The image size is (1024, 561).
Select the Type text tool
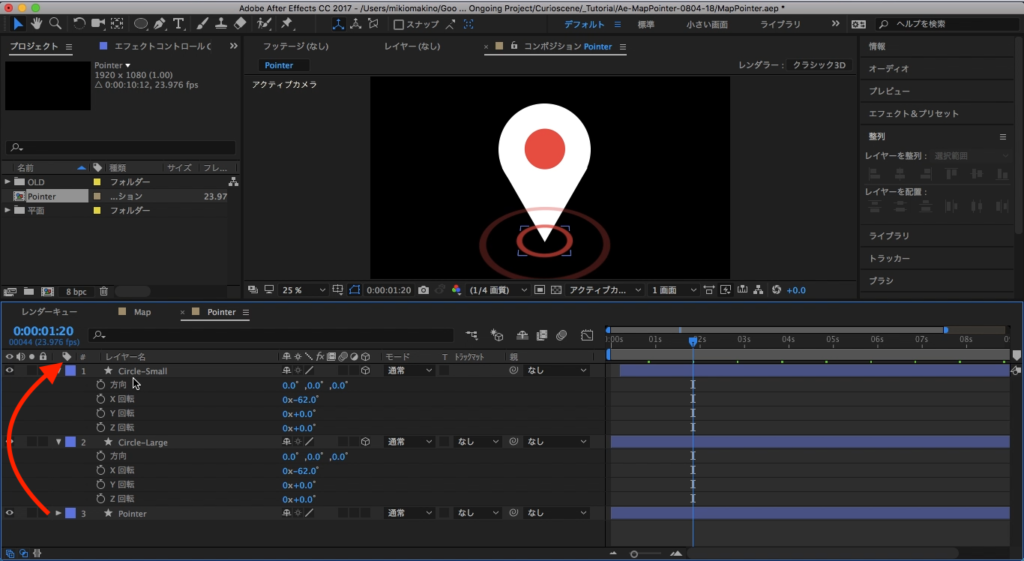[179, 23]
